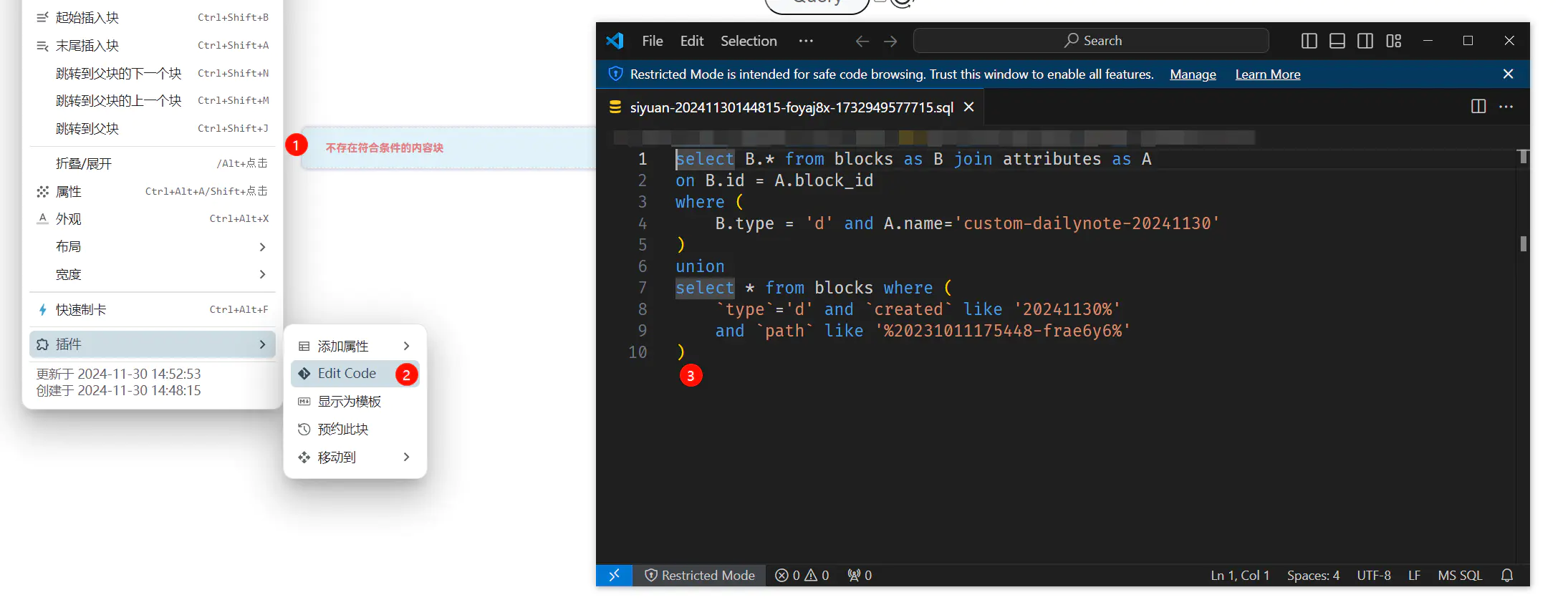
Task: Close the siyuan sql file tab
Action: (968, 107)
